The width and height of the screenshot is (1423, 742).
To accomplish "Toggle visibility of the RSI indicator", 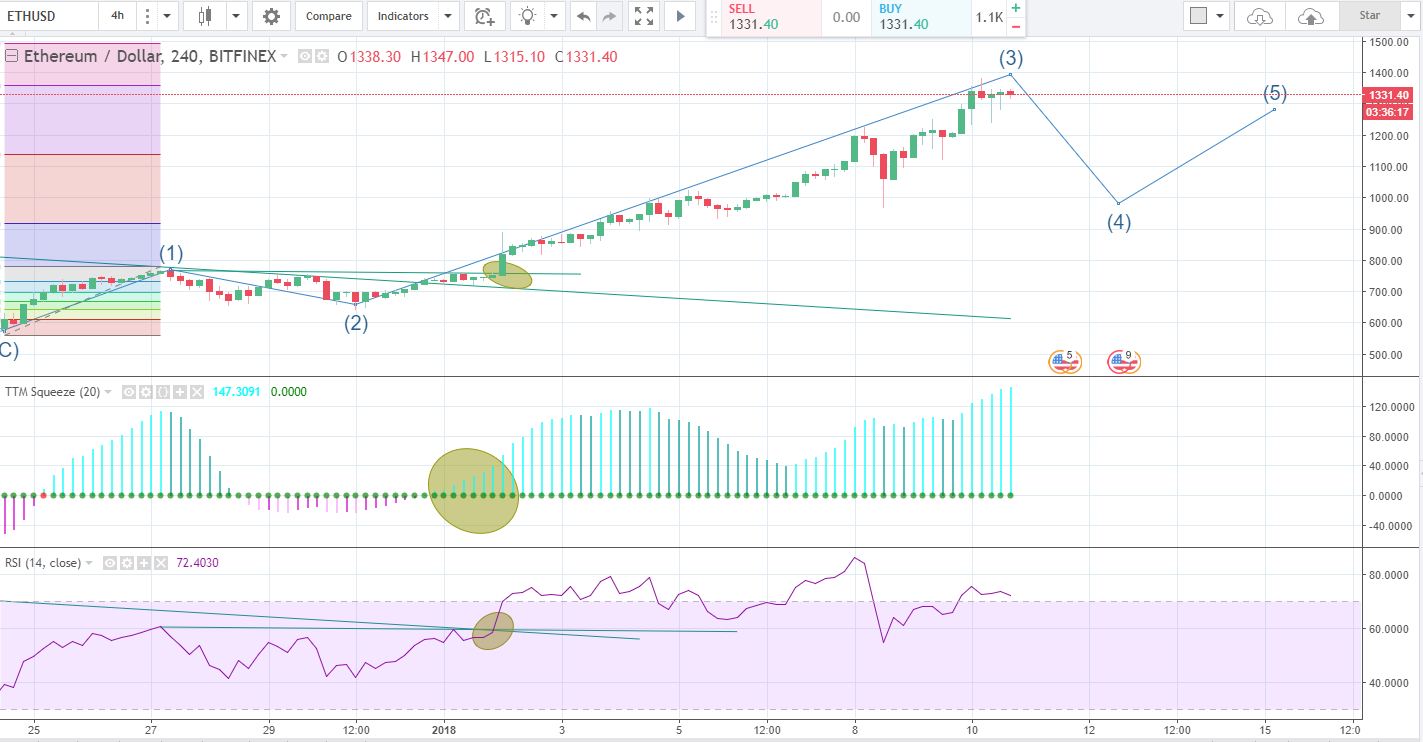I will point(109,563).
